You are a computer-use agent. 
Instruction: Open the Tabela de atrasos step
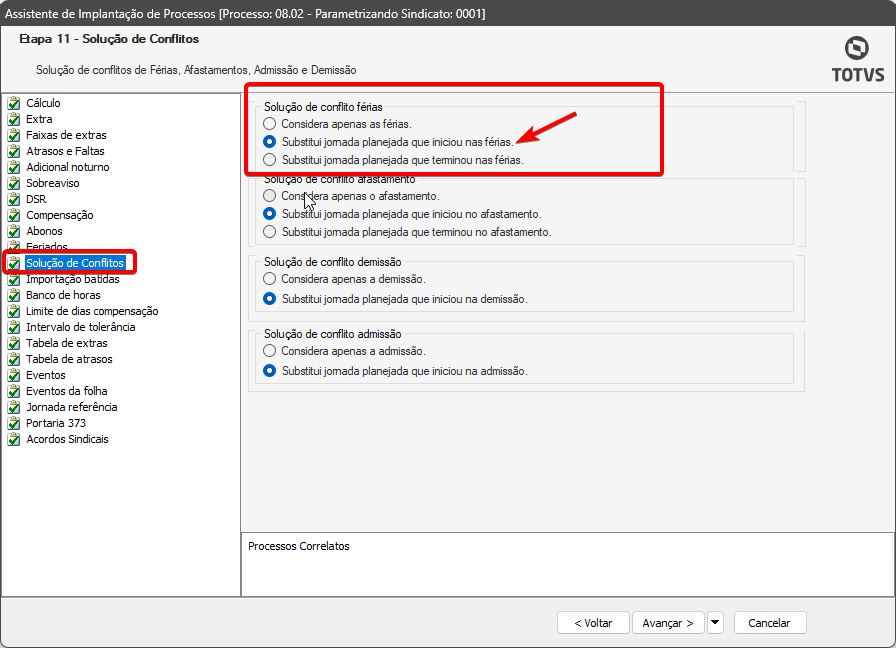pyautogui.click(x=69, y=359)
